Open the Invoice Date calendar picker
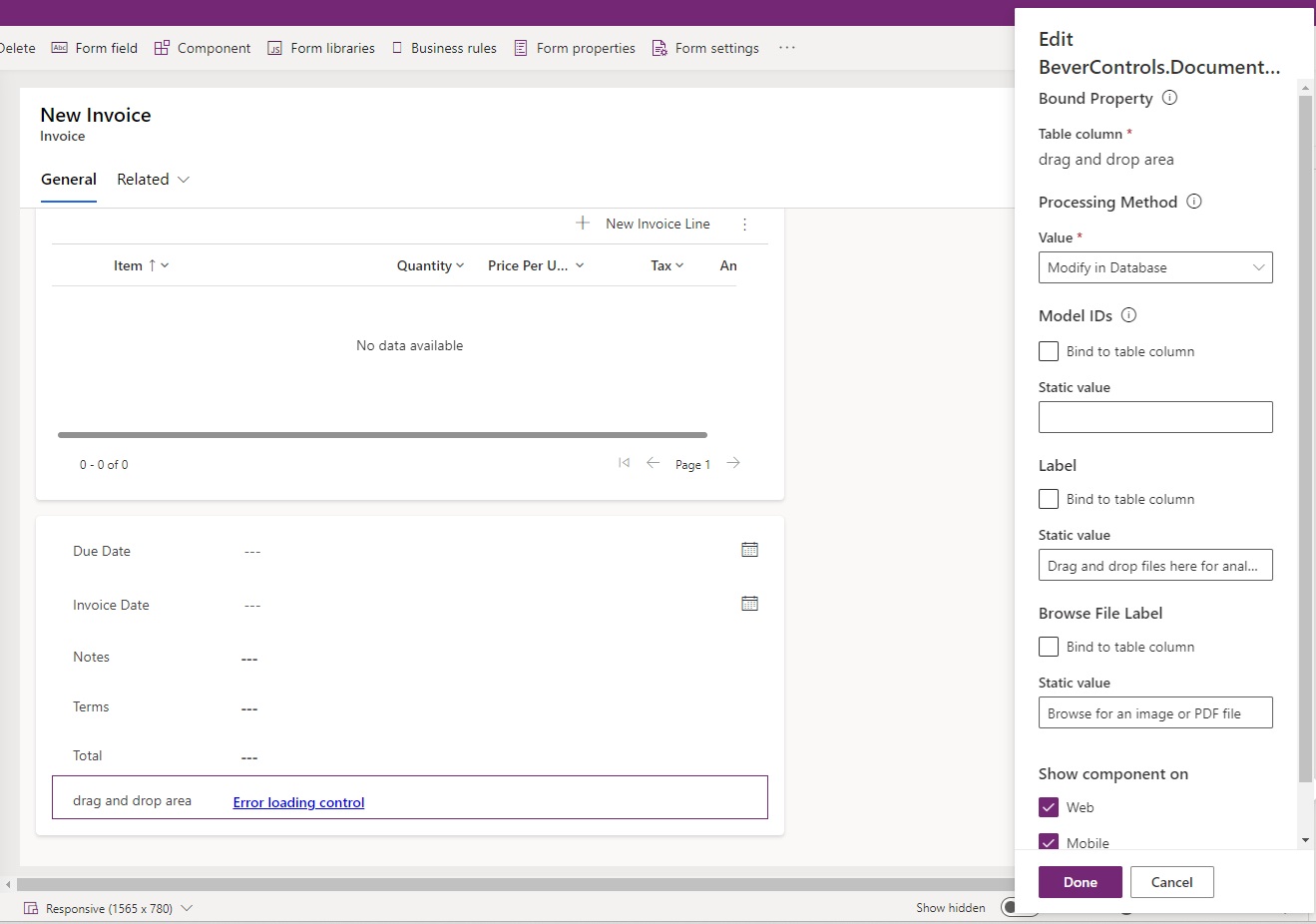This screenshot has height=924, width=1316. pos(750,604)
